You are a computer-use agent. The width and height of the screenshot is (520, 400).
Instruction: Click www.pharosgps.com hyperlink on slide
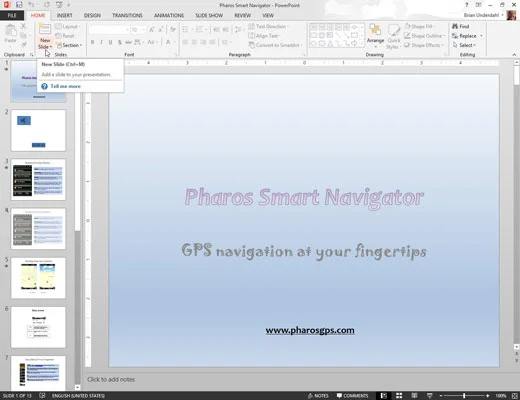[x=310, y=330]
